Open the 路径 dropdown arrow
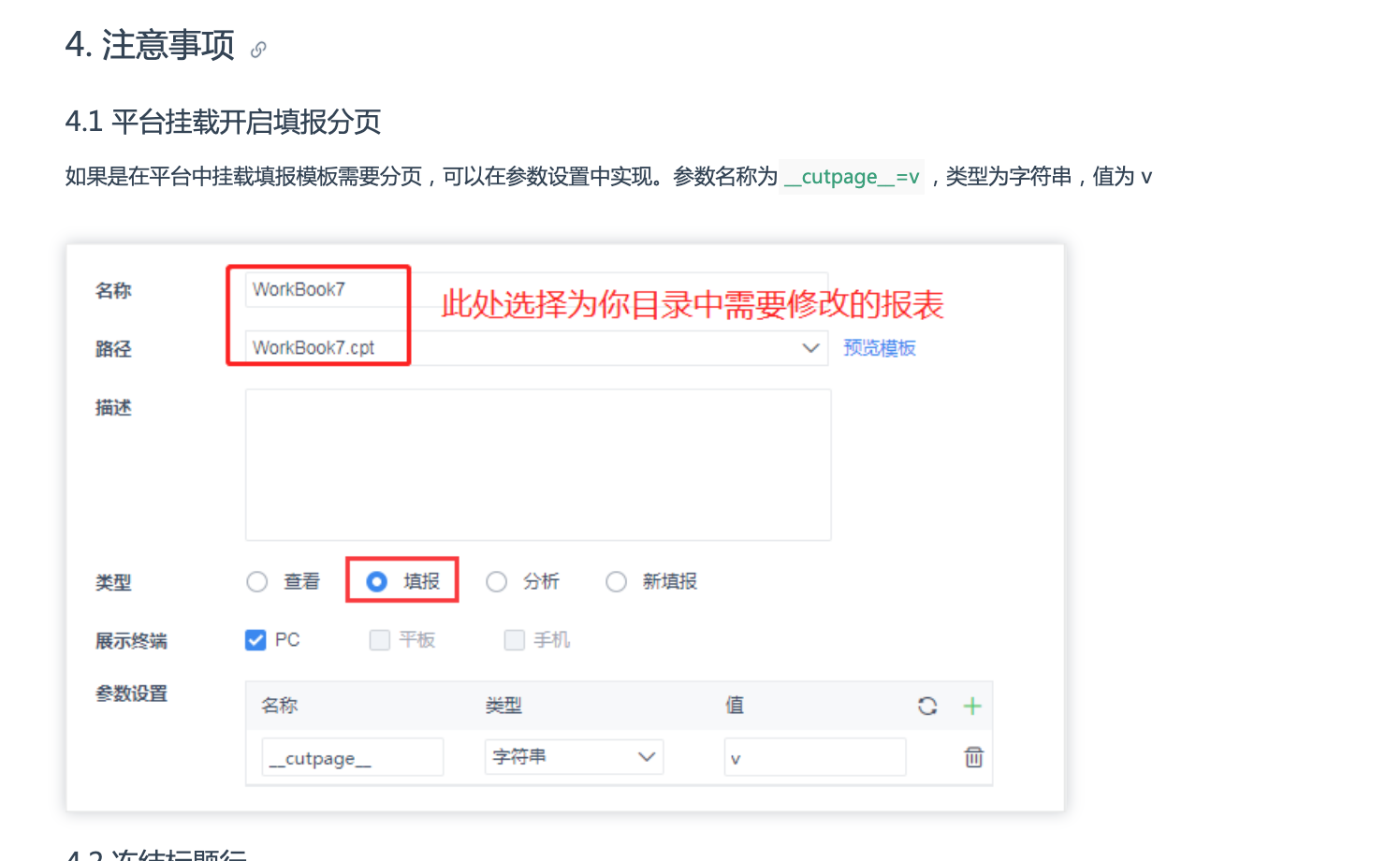 (810, 348)
